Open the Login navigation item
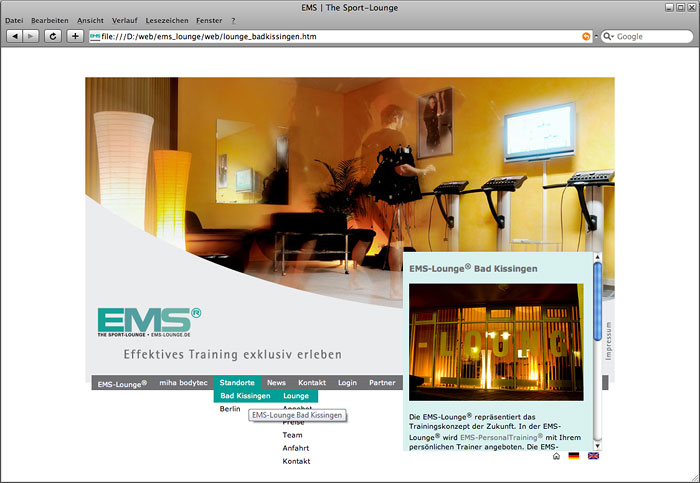This screenshot has width=700, height=483. [347, 383]
